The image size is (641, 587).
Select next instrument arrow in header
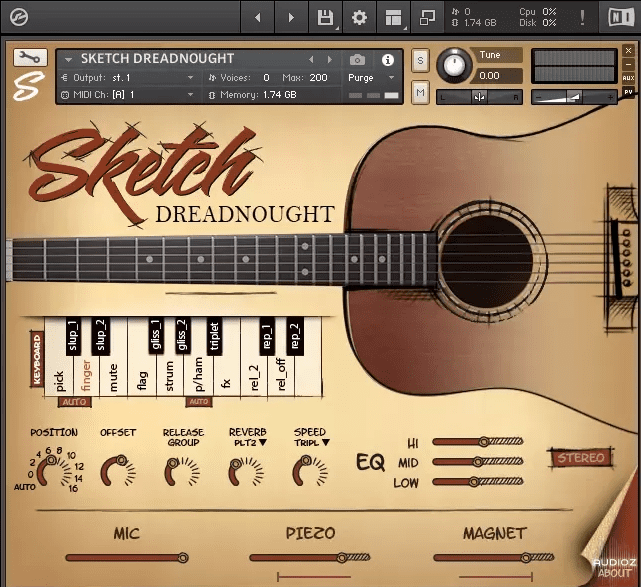[x=329, y=60]
